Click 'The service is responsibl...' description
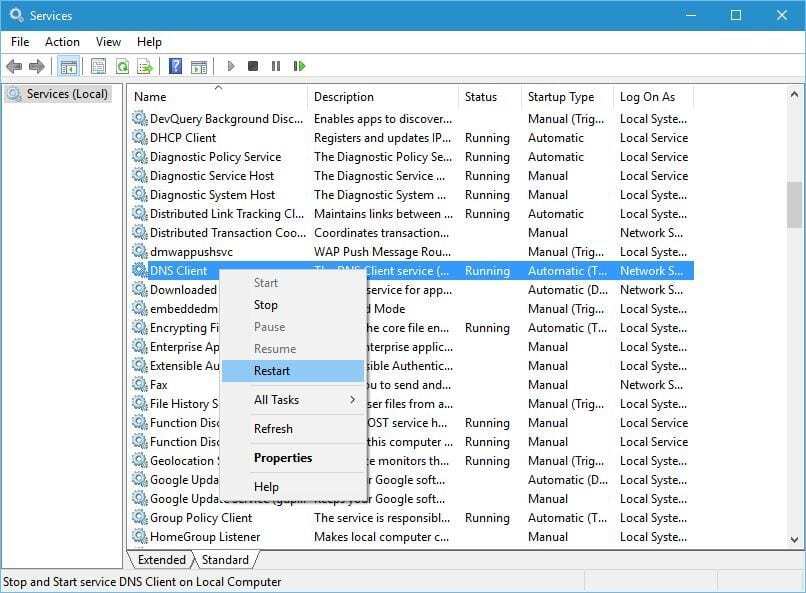 [382, 517]
